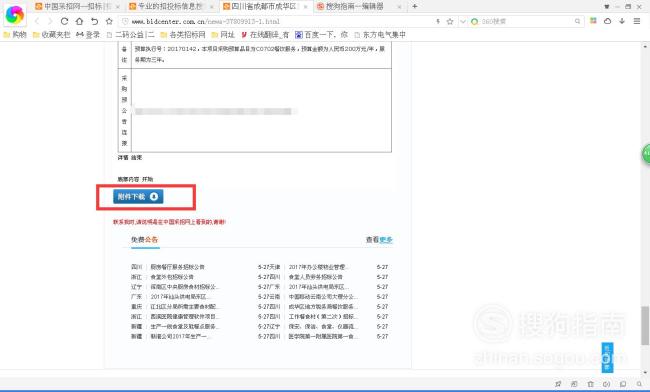The image size is (650, 392).
Task: Open downloads via the down-arrow toolbar icon
Action: [x=622, y=21]
